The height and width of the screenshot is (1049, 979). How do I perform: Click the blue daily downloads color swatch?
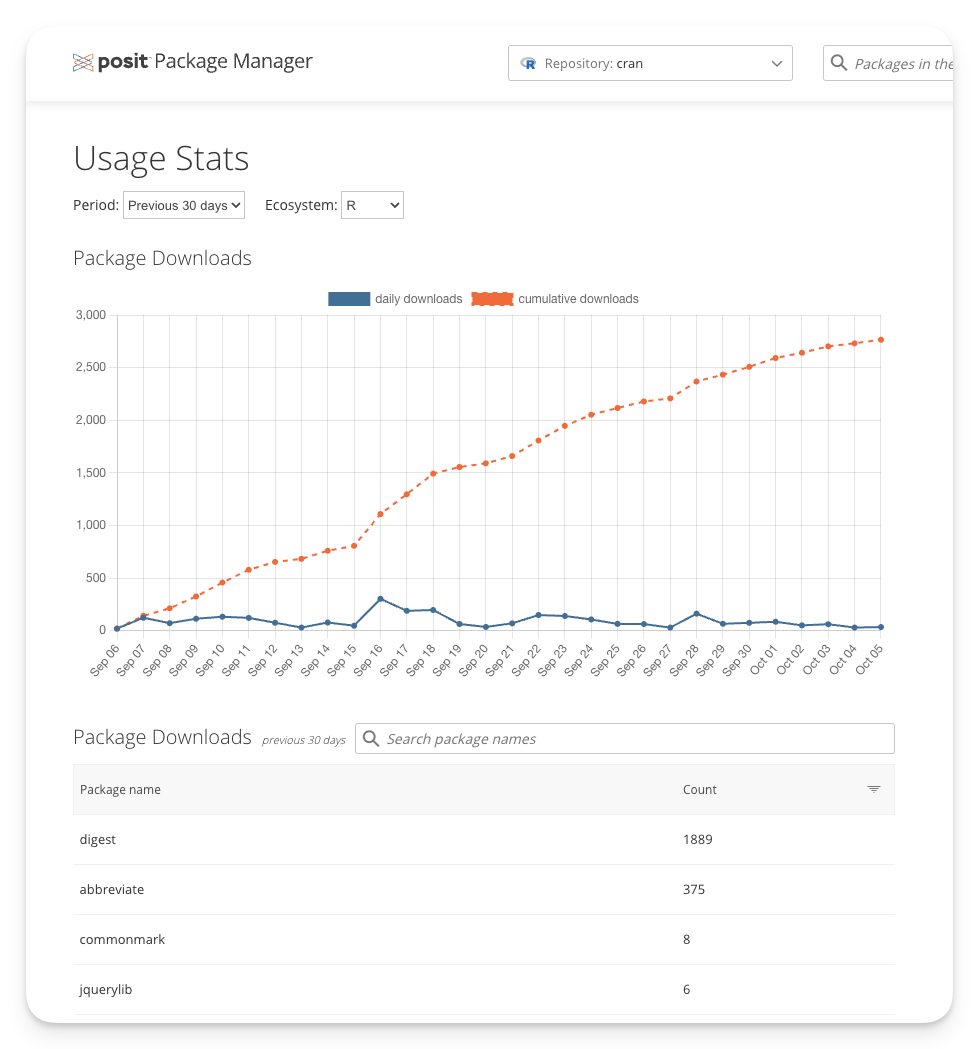348,299
